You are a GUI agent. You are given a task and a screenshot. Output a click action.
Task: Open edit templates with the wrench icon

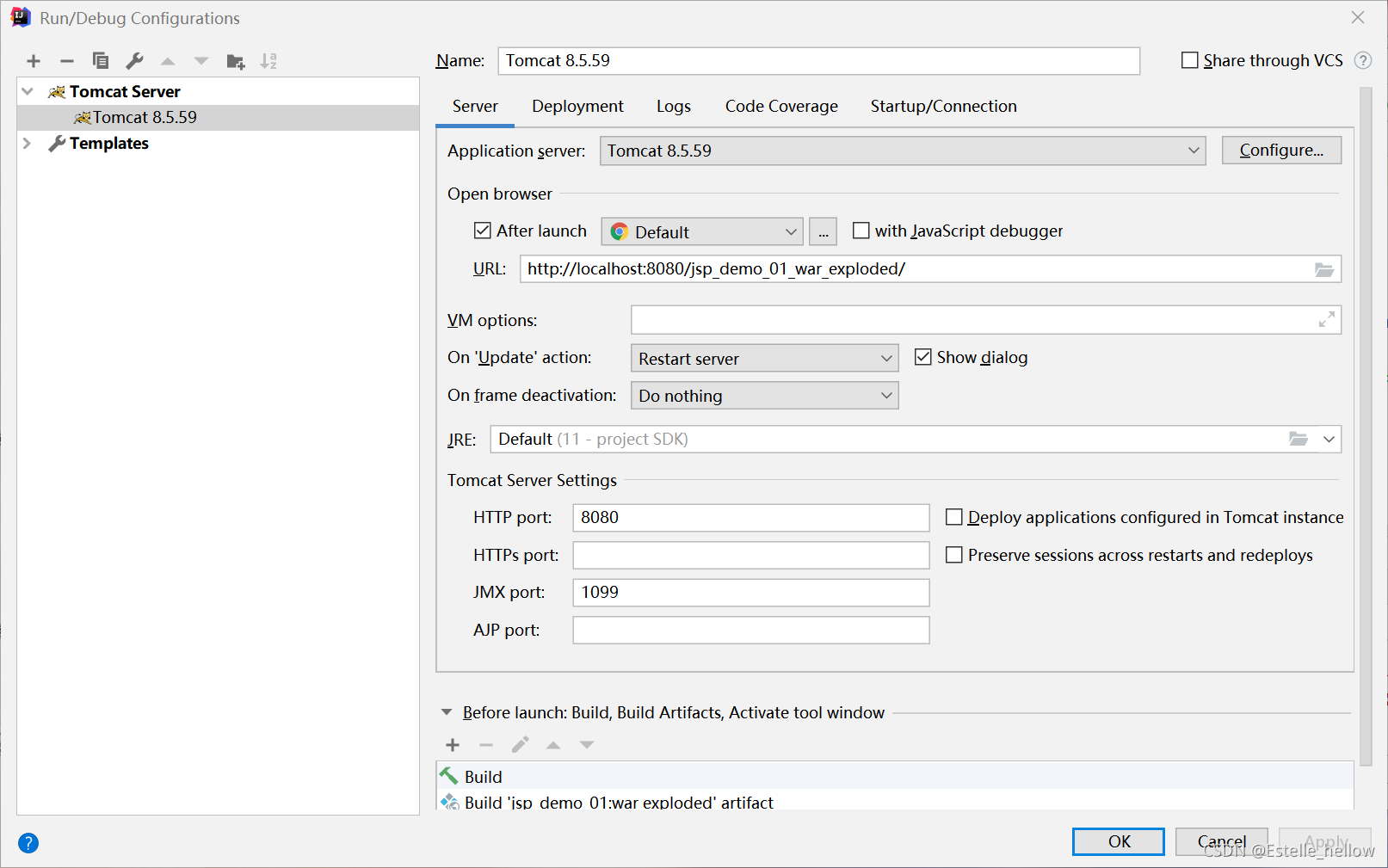(x=134, y=61)
